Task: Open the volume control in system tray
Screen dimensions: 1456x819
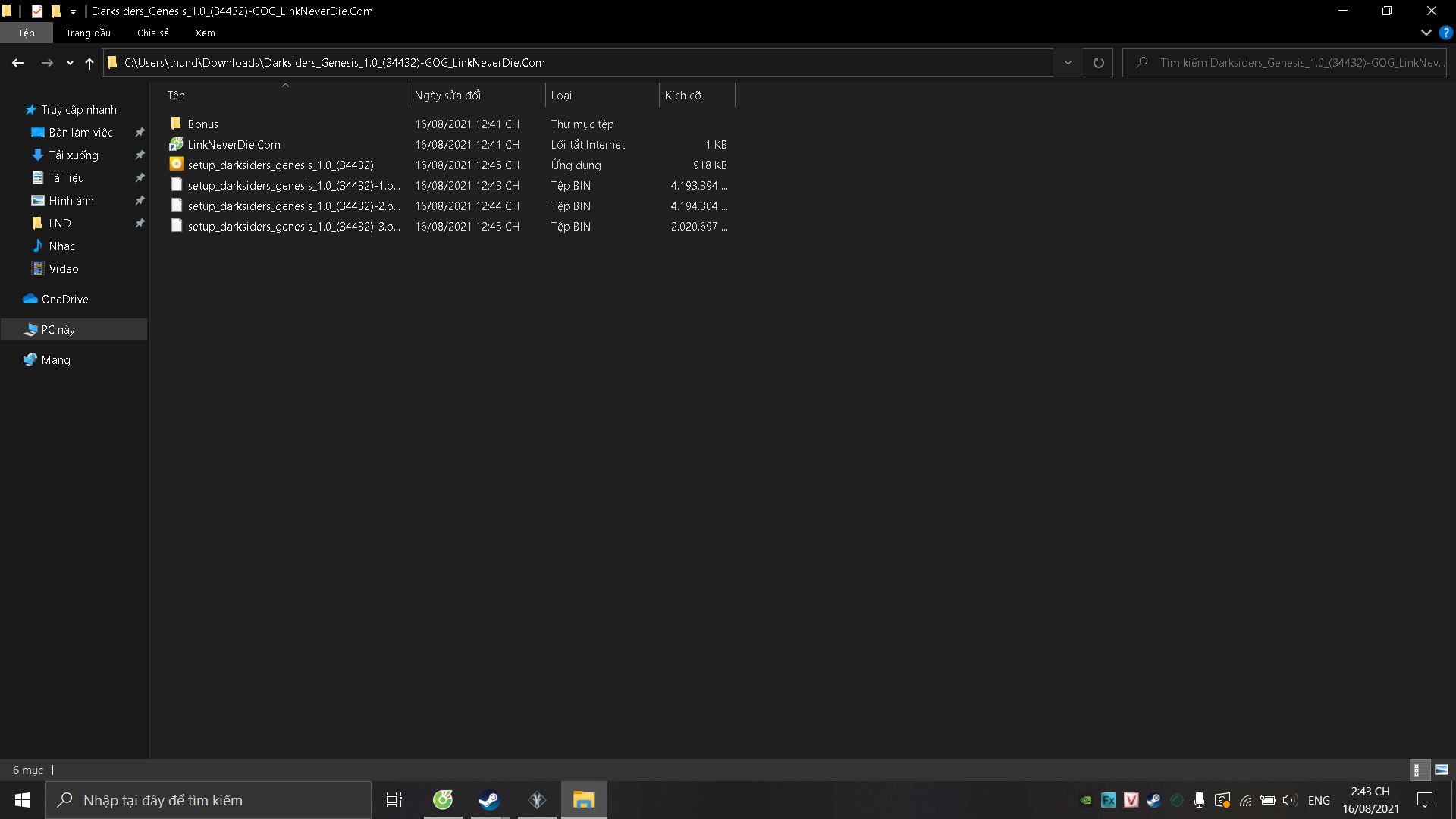Action: (1289, 800)
